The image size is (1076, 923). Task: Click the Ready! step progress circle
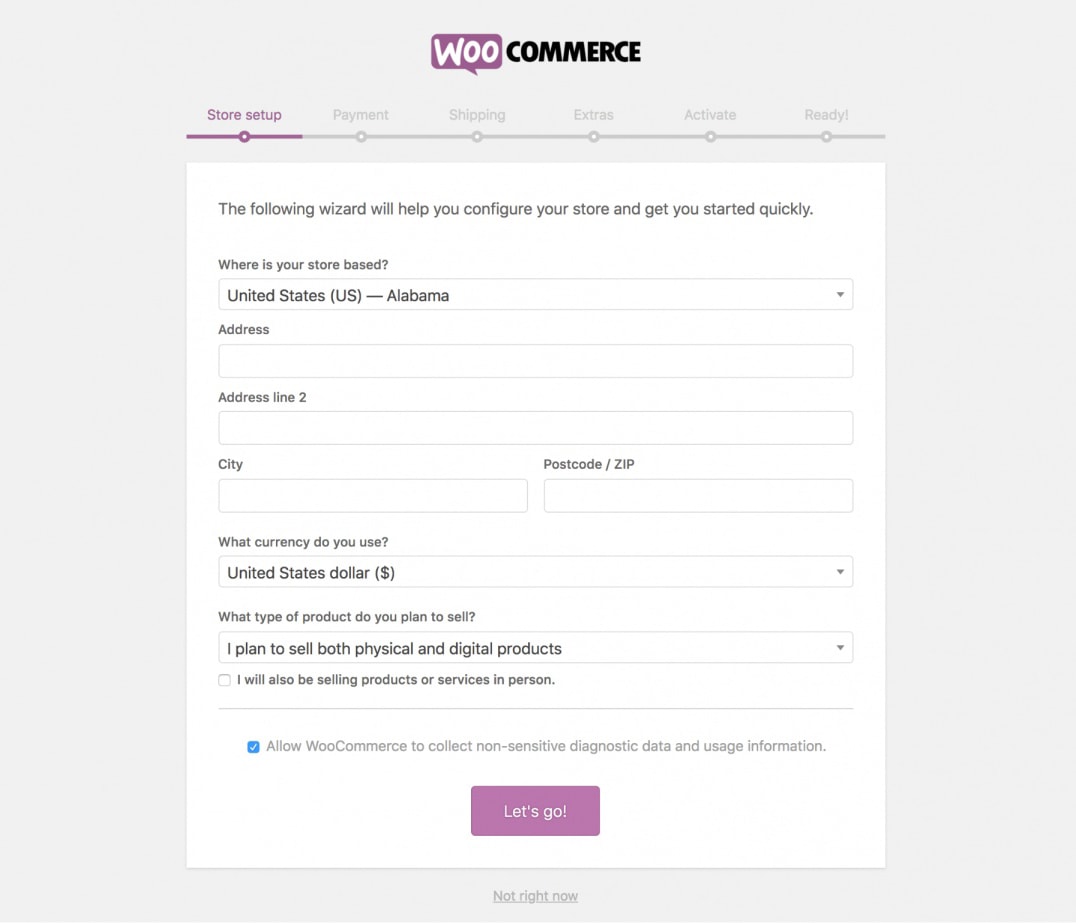point(826,136)
